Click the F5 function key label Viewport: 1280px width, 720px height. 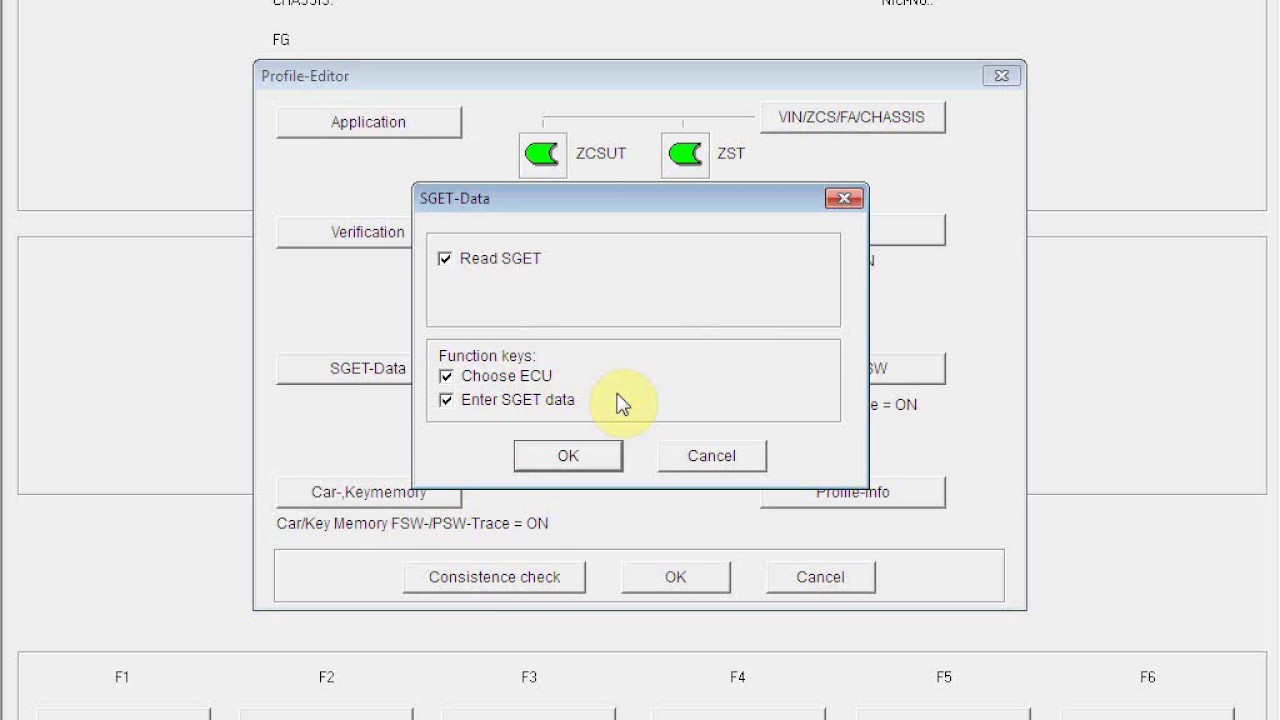[944, 677]
